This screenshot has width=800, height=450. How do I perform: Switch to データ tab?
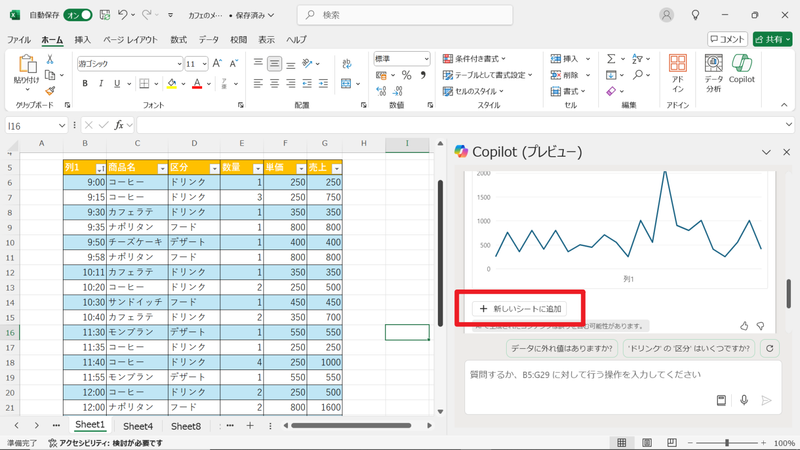(x=209, y=40)
